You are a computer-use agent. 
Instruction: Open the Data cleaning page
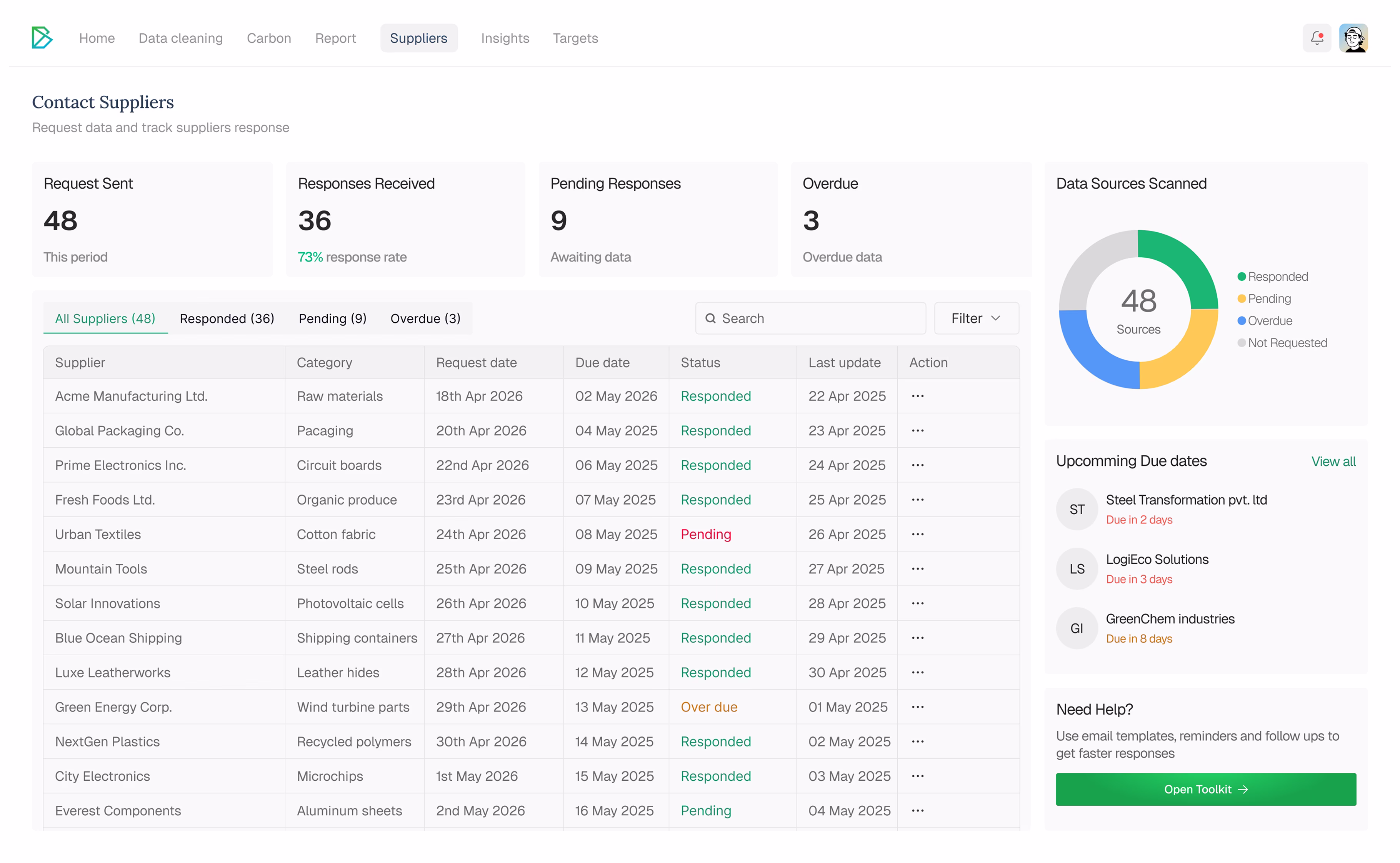(180, 38)
